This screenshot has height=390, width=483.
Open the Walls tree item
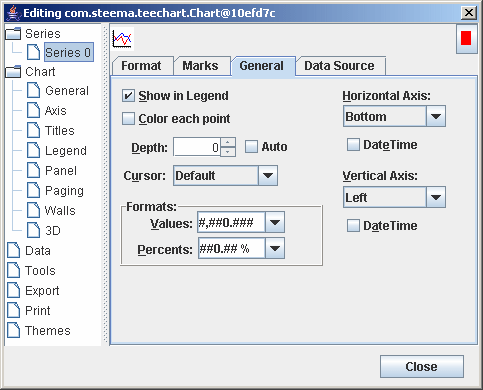point(60,211)
